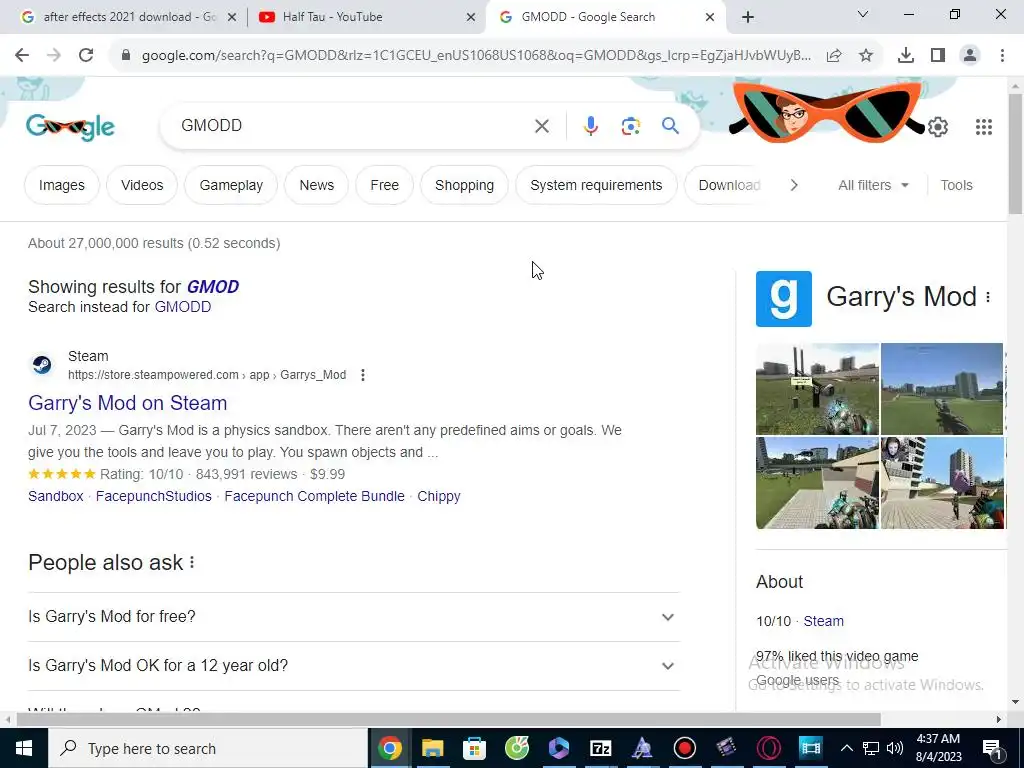Select the News filter chip
Screen dimensions: 1024x768
[317, 185]
